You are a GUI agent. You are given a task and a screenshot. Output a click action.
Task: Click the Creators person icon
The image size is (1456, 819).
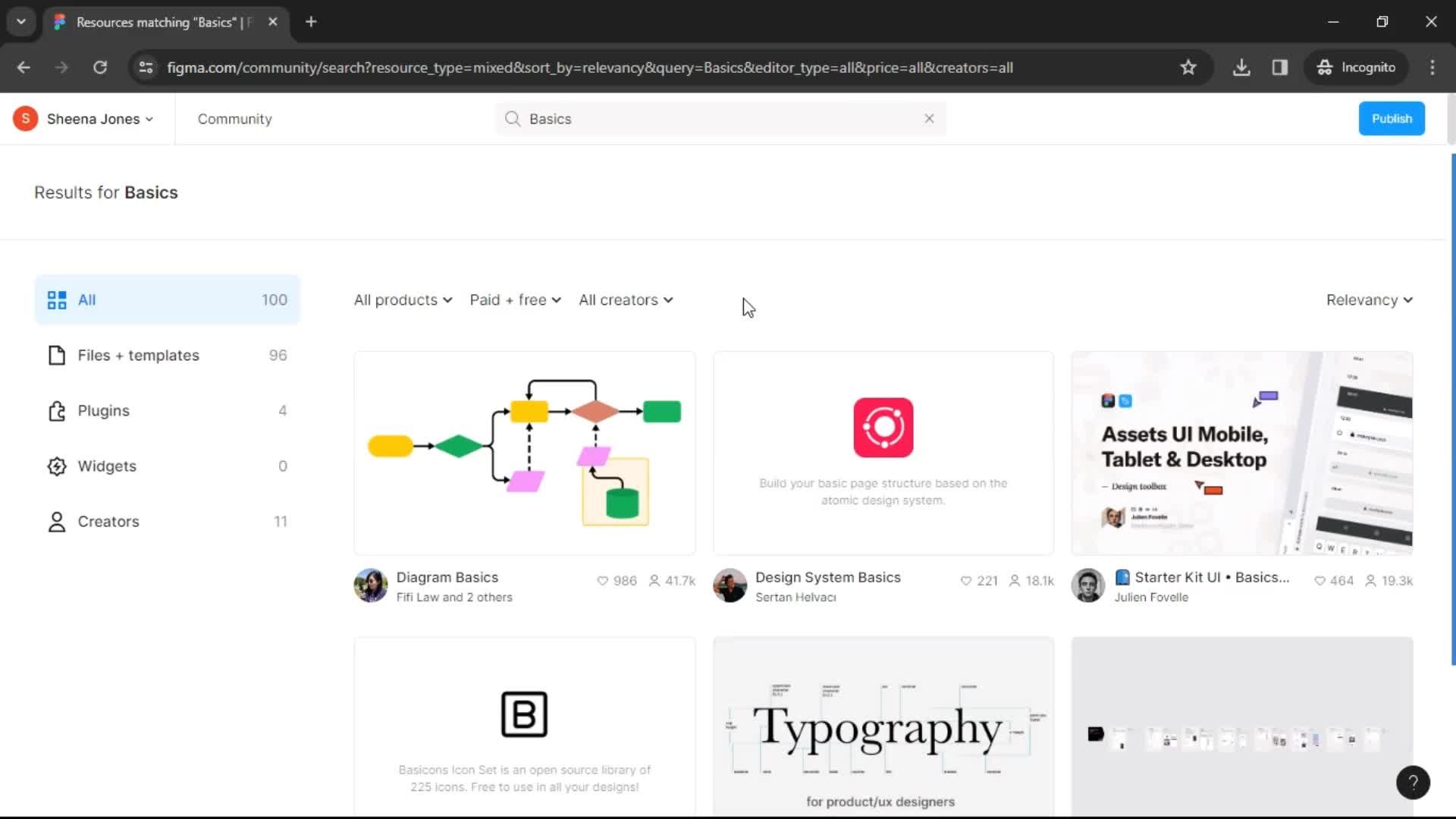[57, 522]
